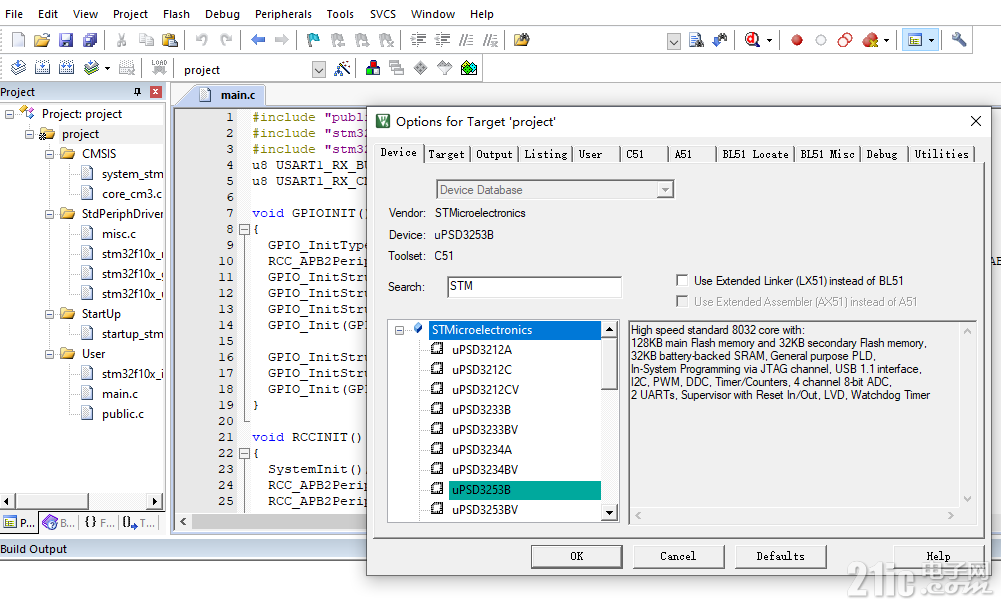Click the device list scroll down arrow
Image resolution: width=1001 pixels, height=604 pixels.
(x=610, y=512)
